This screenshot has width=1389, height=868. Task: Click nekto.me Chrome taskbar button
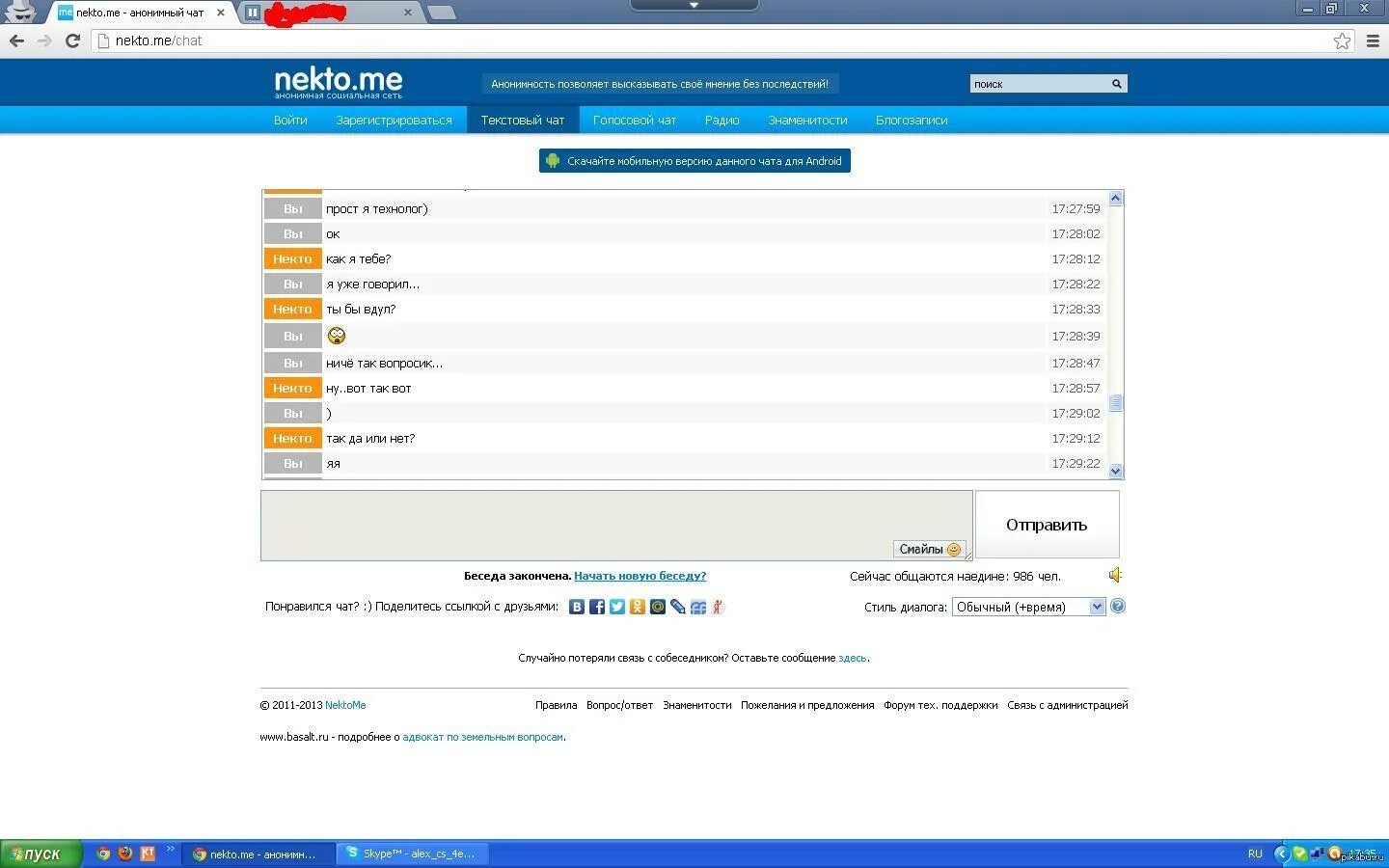click(x=258, y=854)
